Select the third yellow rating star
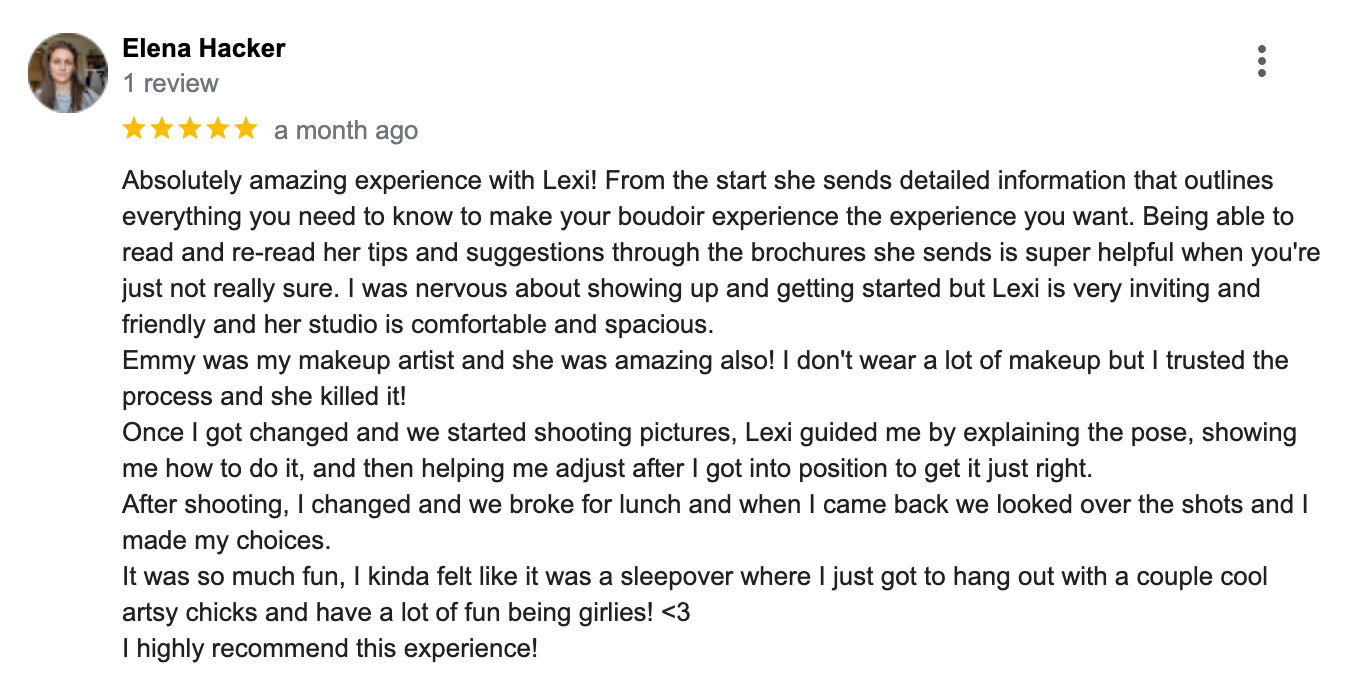This screenshot has width=1362, height=674. [190, 129]
